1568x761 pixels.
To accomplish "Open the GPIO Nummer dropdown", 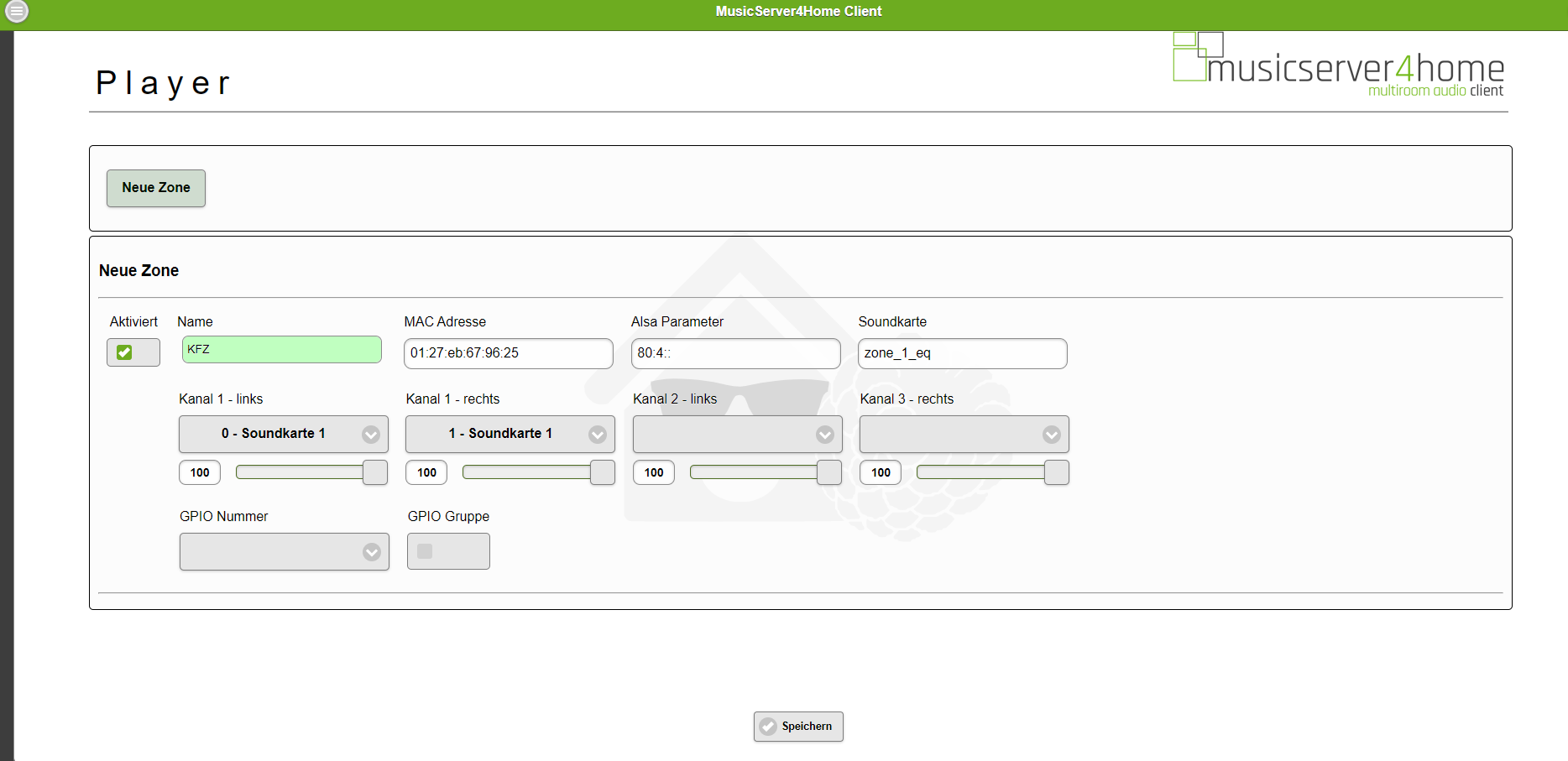I will click(x=284, y=551).
